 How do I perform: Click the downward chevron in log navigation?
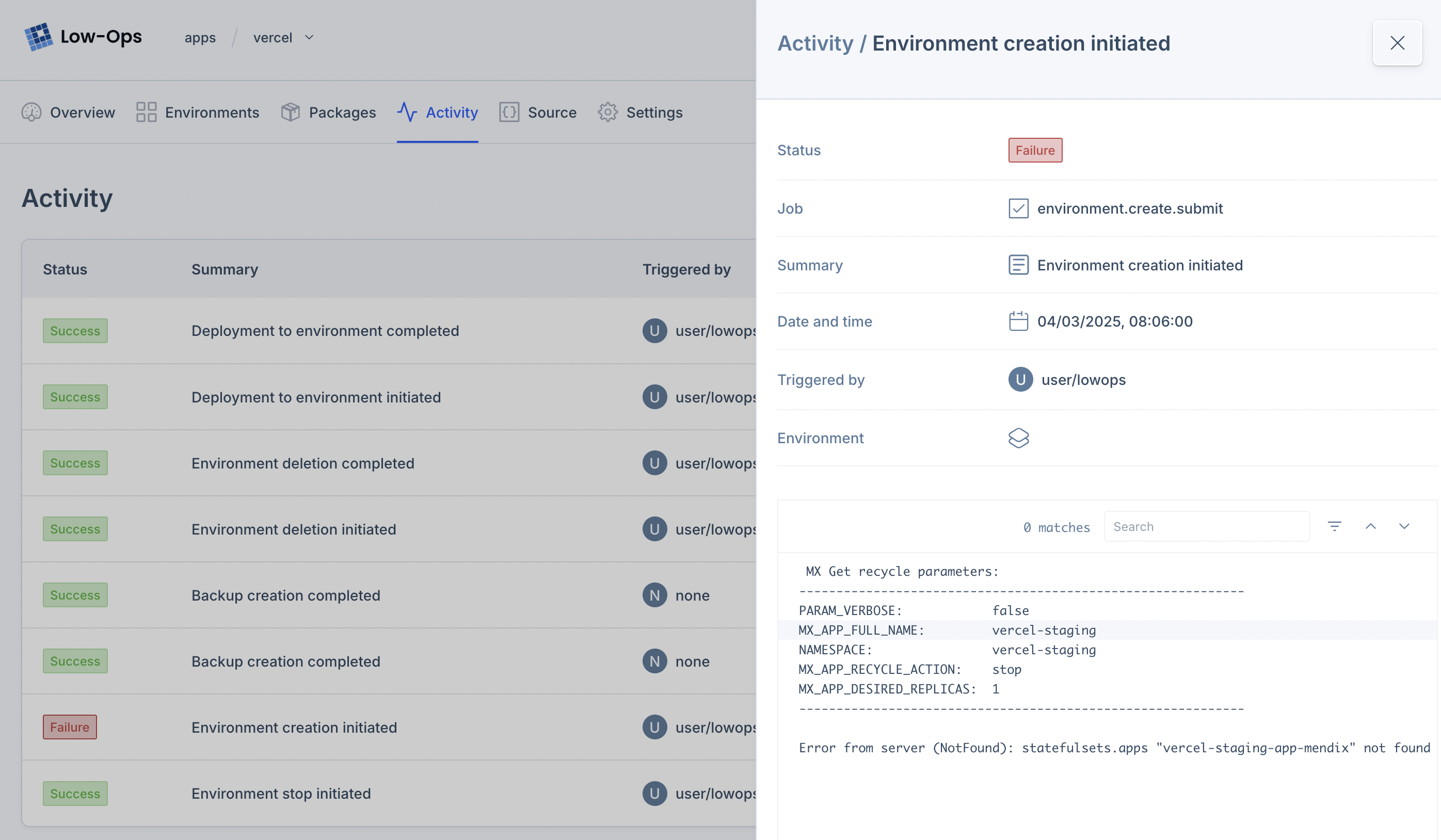(x=1405, y=525)
